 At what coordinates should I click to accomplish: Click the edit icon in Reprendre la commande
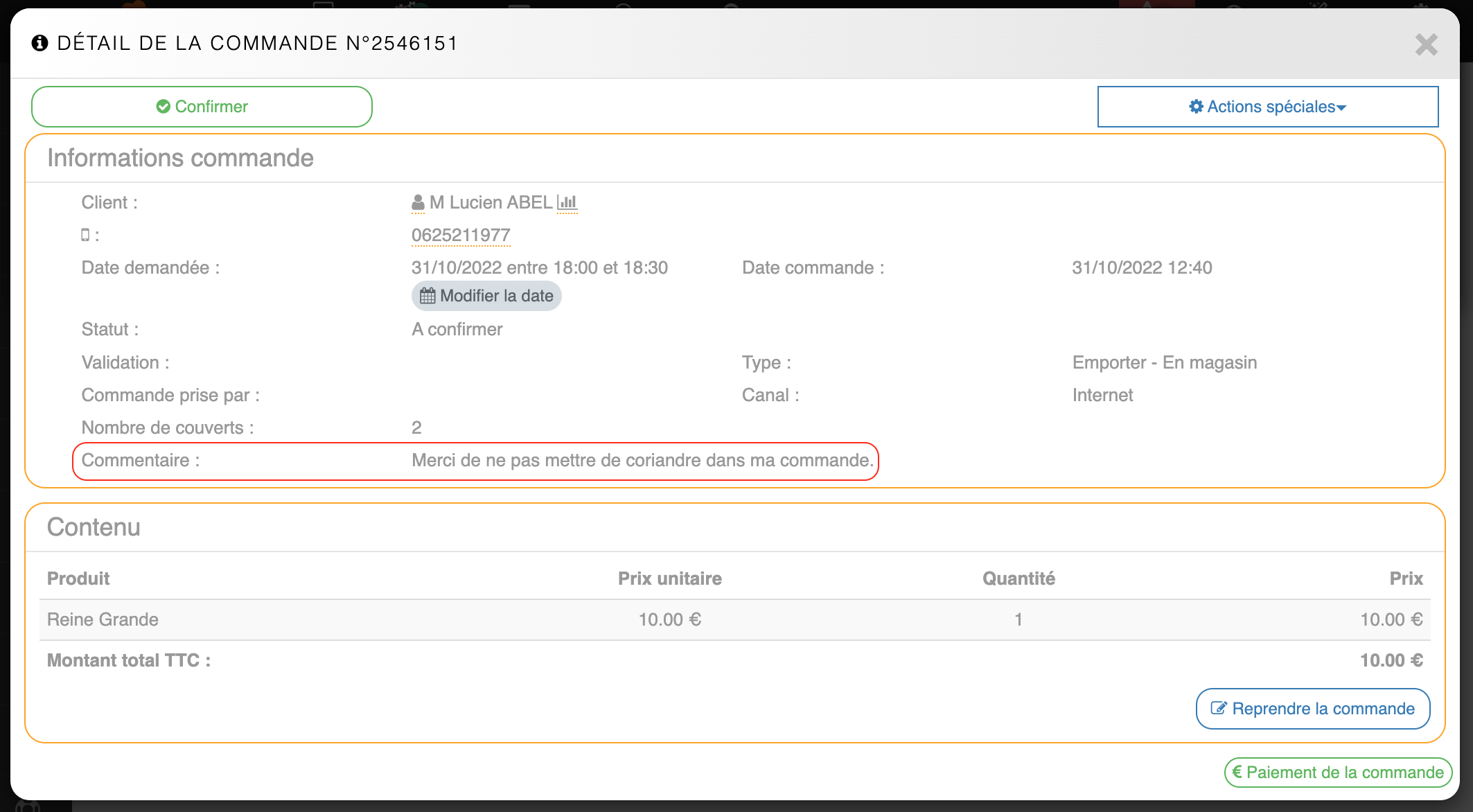1218,708
